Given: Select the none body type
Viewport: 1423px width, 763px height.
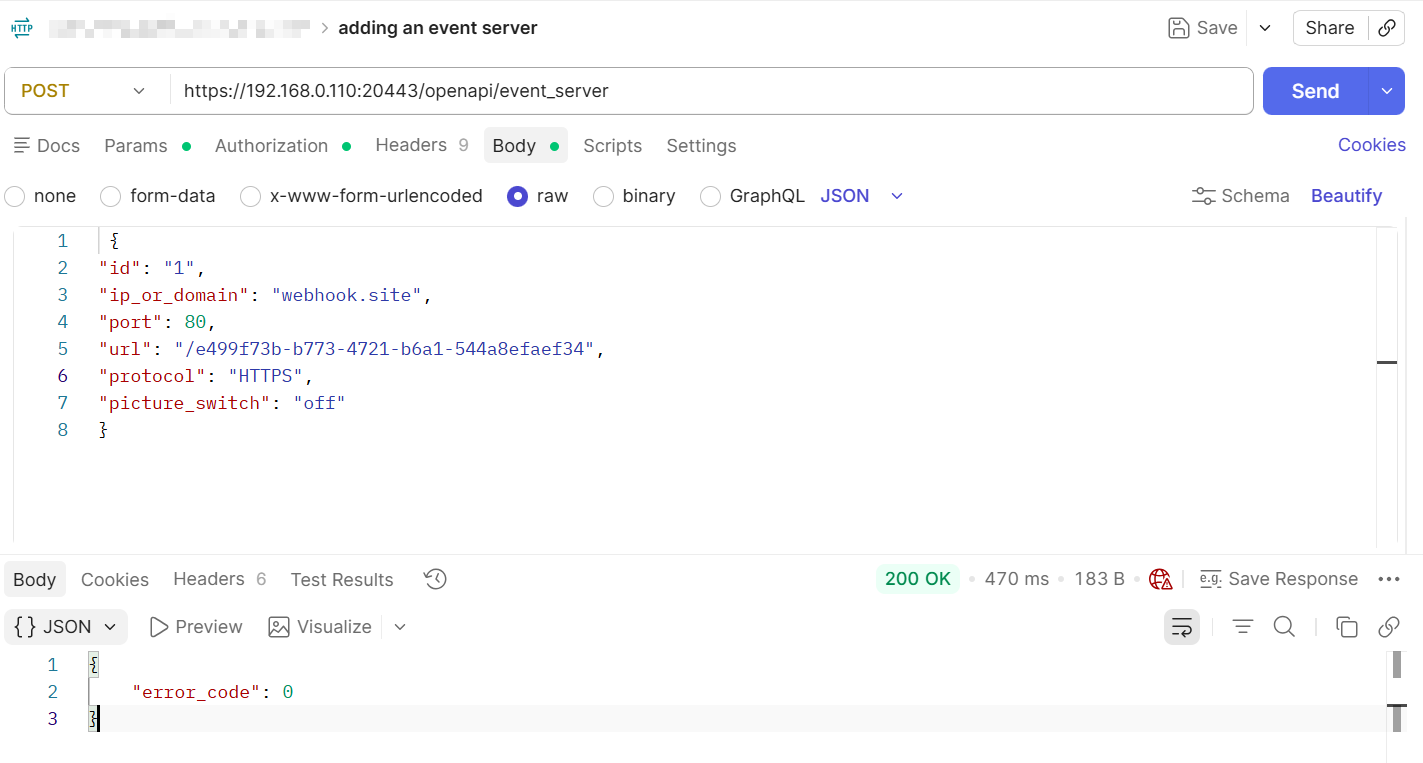Looking at the screenshot, I should [15, 196].
